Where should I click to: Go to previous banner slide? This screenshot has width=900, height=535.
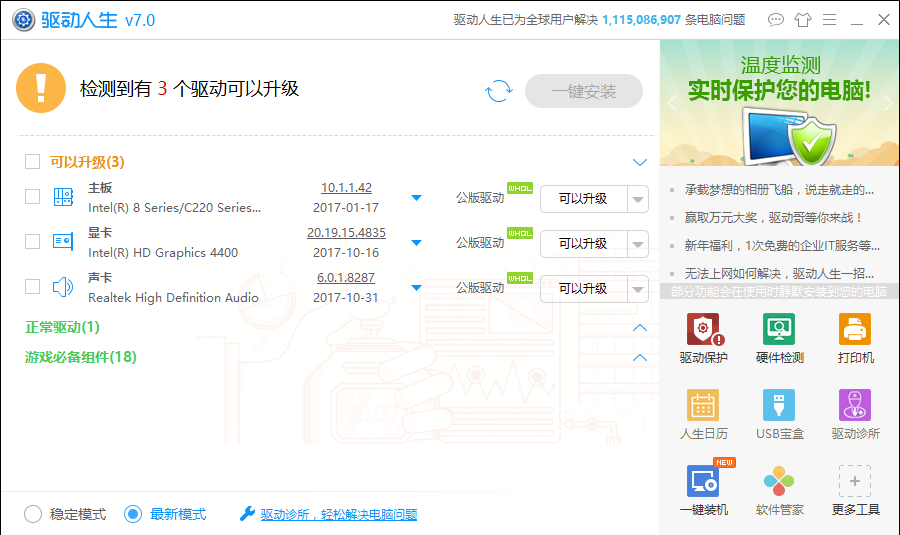[x=673, y=103]
